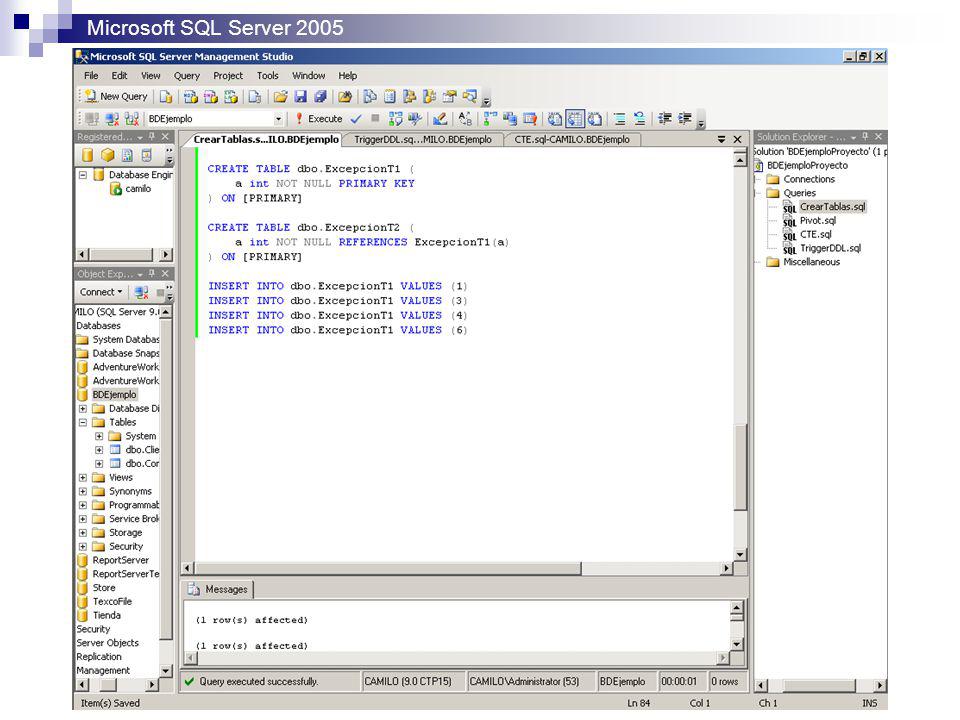960x720 pixels.
Task: Click the Change Connection icon
Action: point(131,119)
